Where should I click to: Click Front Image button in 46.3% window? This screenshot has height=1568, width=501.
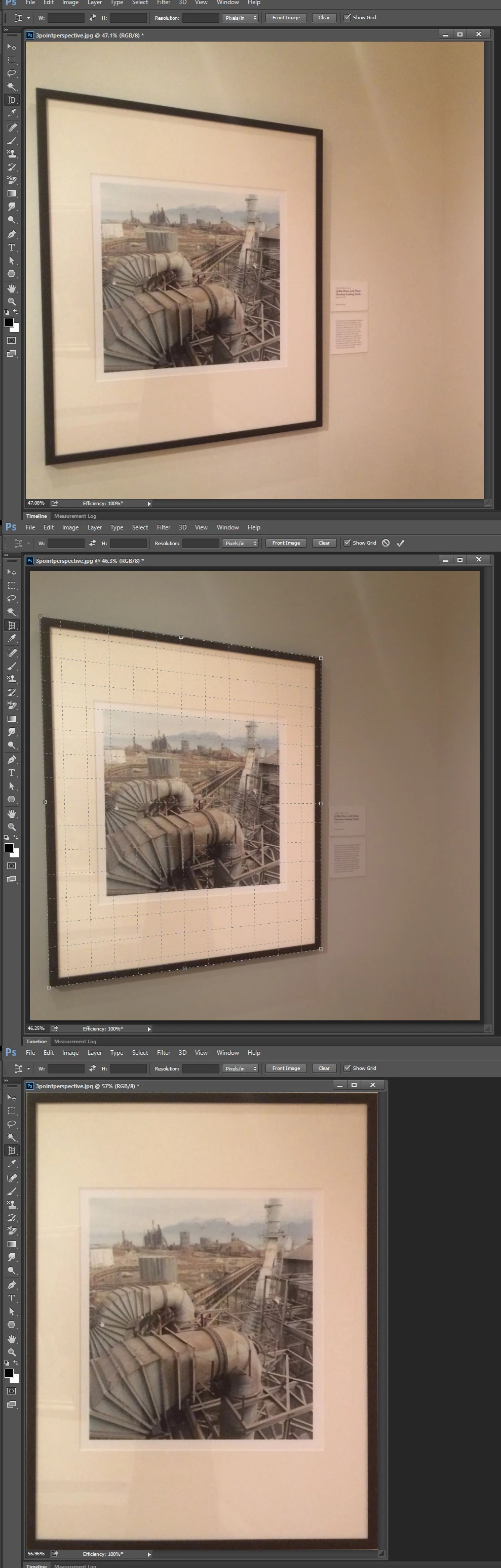point(286,543)
